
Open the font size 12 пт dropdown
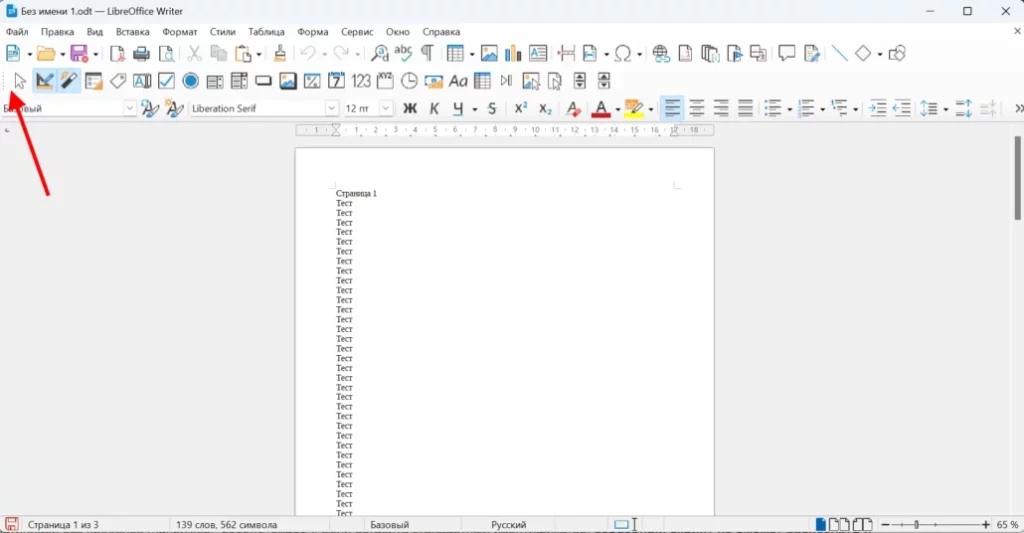tap(387, 108)
